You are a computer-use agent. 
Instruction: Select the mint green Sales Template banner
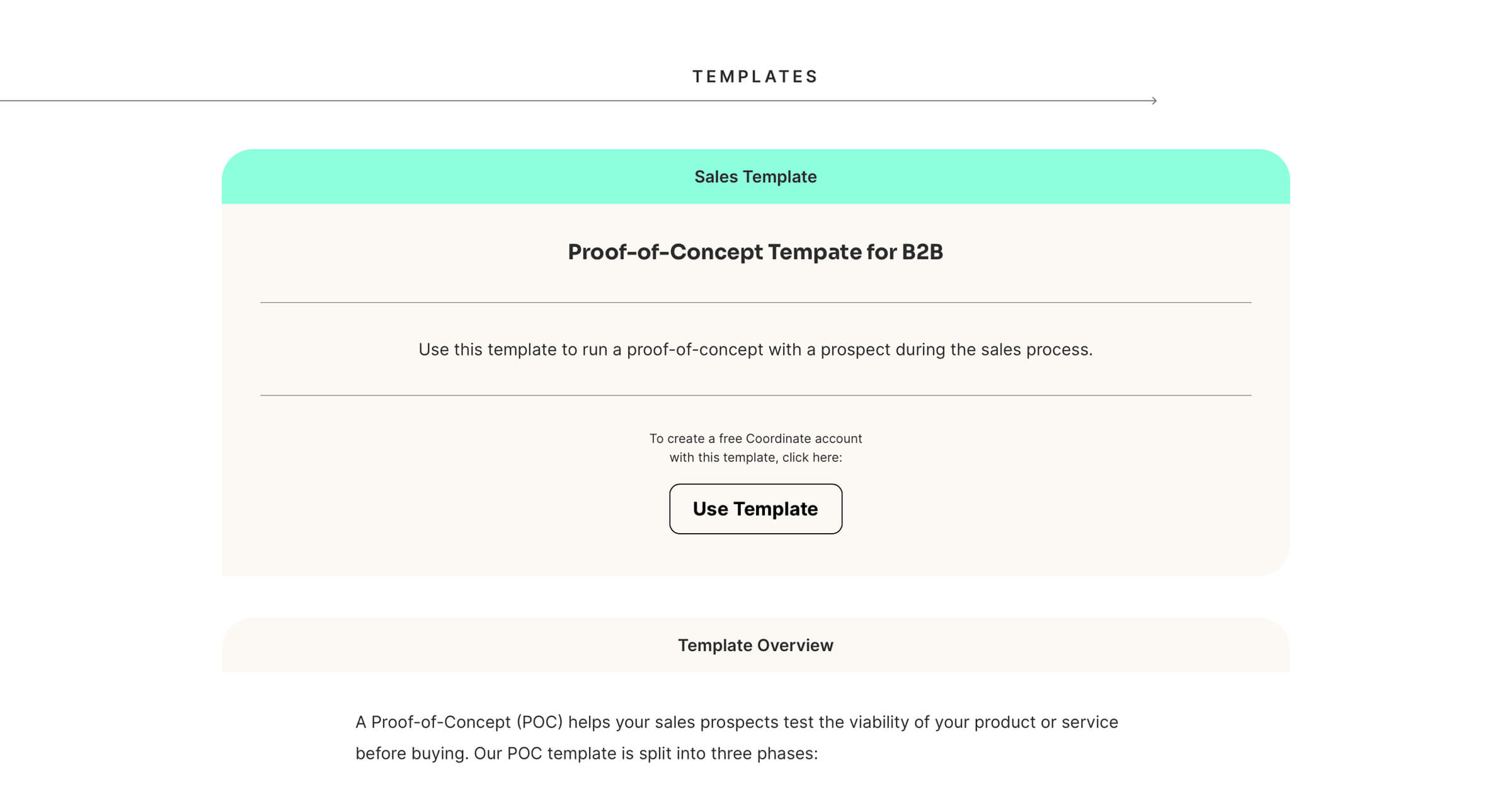755,176
